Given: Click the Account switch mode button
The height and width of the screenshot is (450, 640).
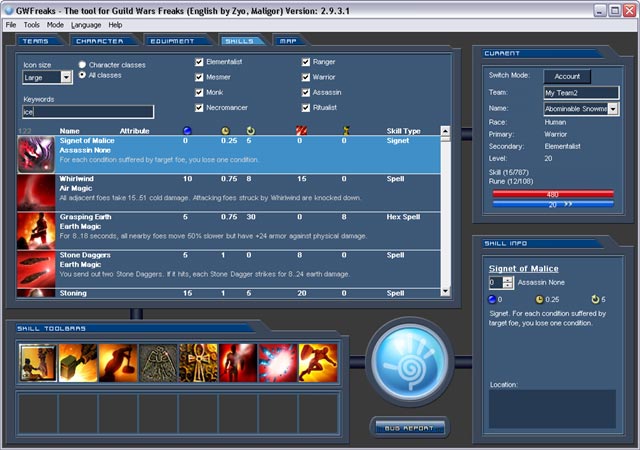Looking at the screenshot, I should tap(567, 76).
